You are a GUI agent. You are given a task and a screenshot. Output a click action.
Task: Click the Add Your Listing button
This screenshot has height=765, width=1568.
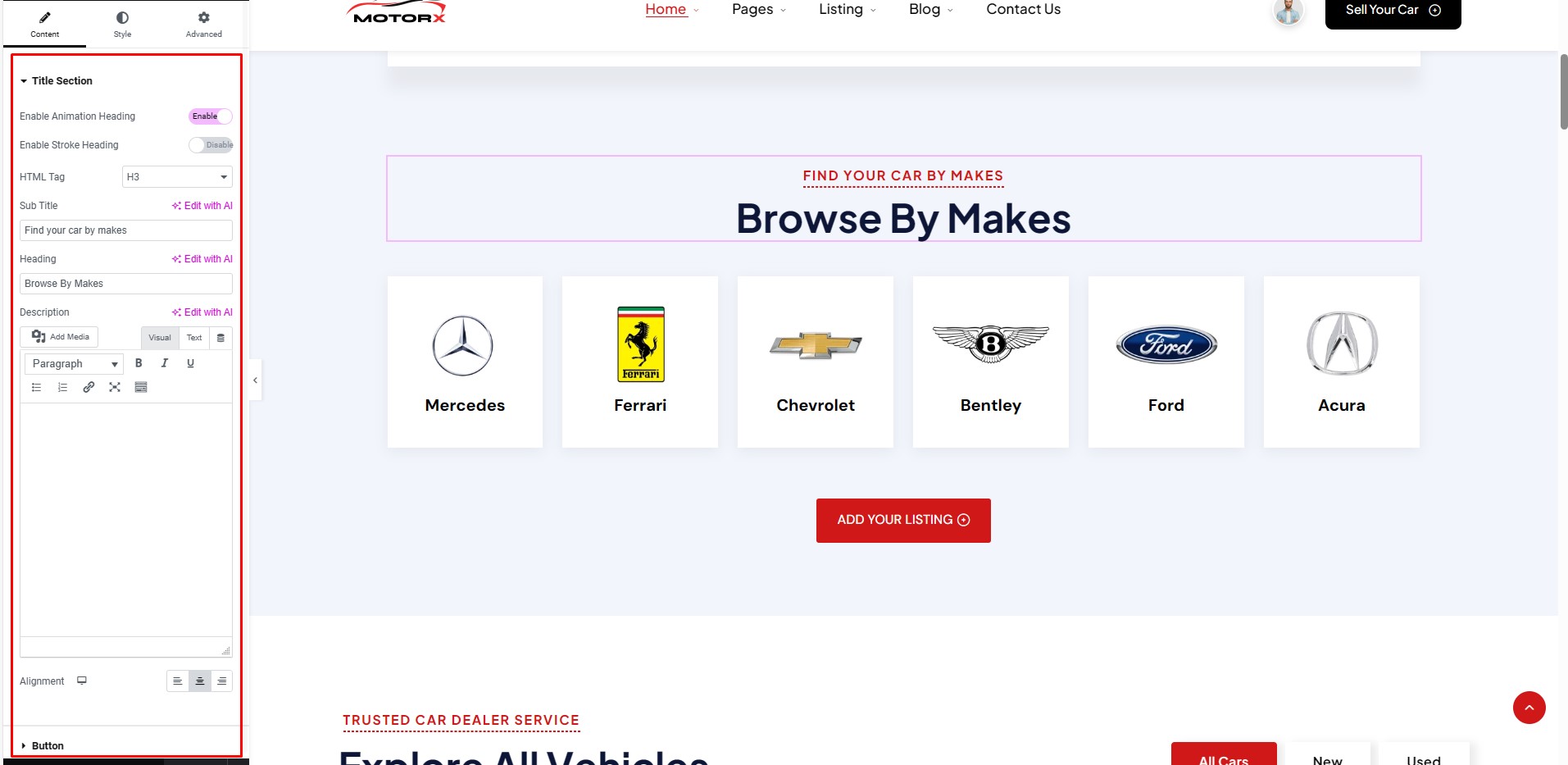coord(903,521)
